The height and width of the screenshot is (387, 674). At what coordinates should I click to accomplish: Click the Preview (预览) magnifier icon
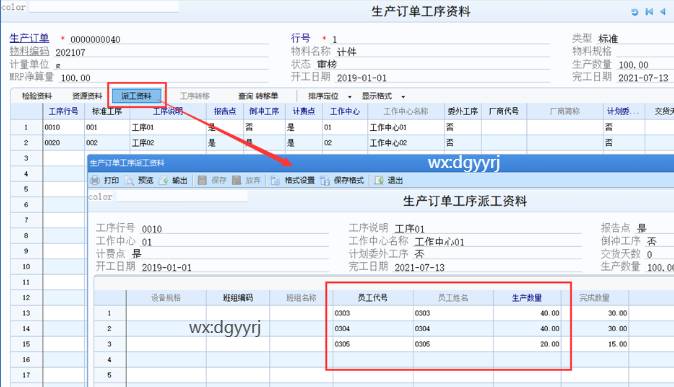tap(129, 181)
